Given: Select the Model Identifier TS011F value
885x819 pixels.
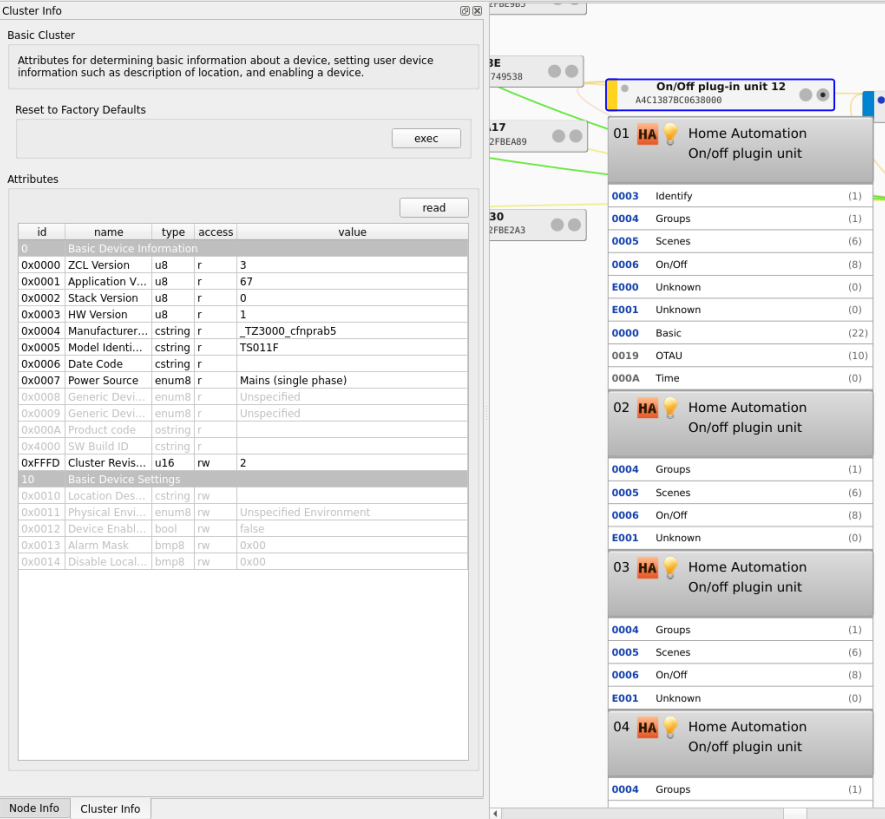Looking at the screenshot, I should coord(352,347).
